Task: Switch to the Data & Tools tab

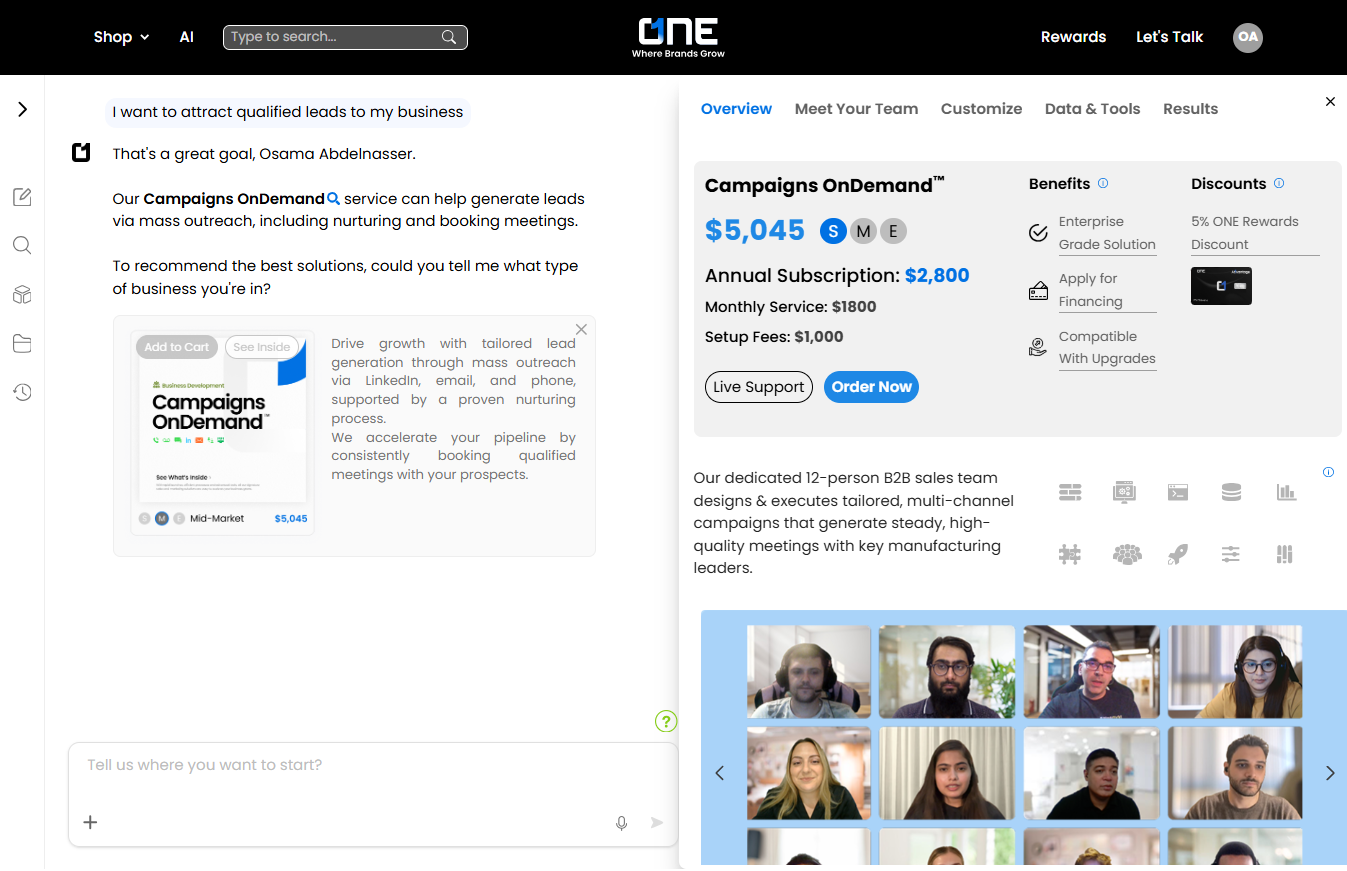Action: [1092, 109]
